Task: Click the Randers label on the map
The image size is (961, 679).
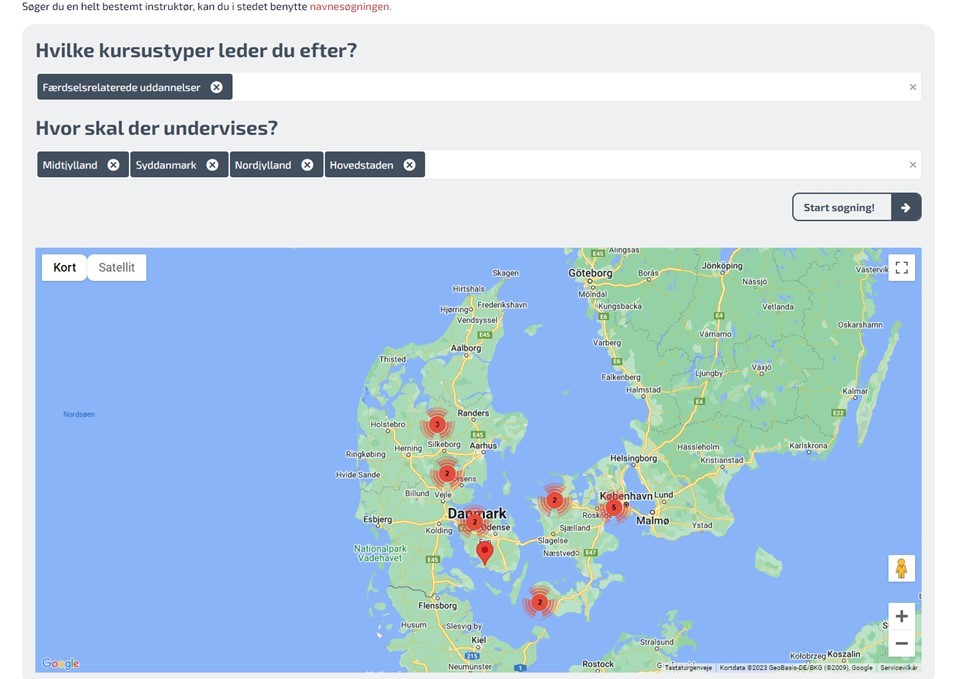Action: tap(473, 413)
